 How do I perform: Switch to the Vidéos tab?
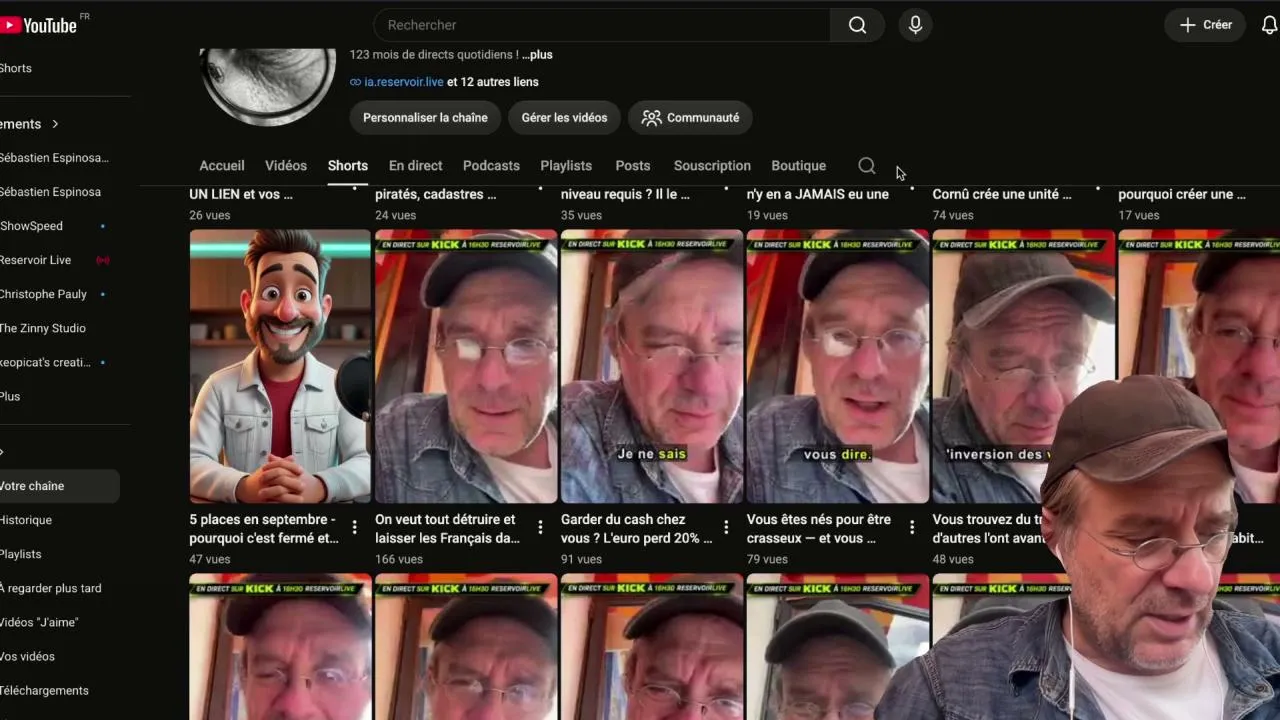(286, 166)
